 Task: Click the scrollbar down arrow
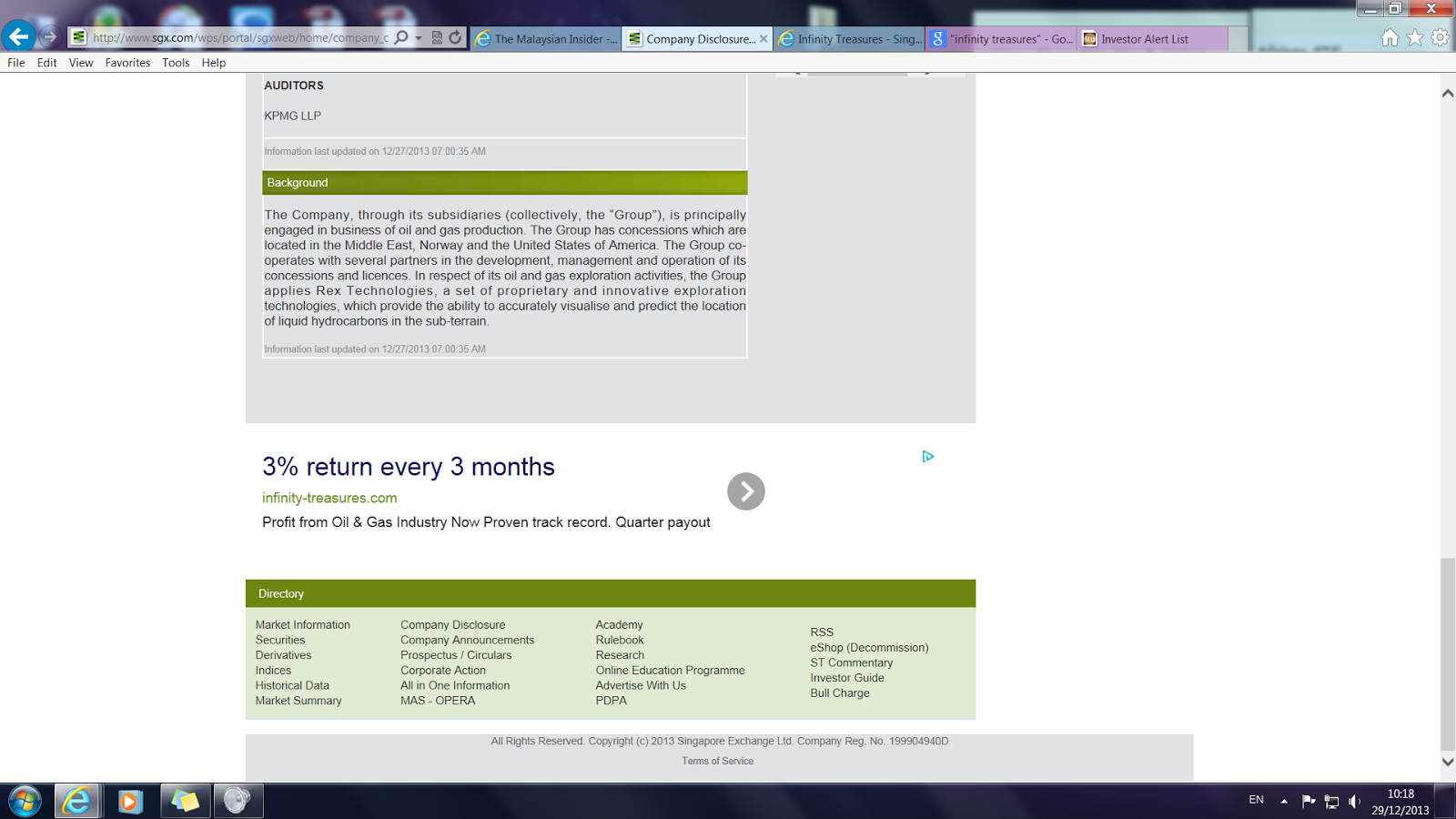tap(1448, 762)
